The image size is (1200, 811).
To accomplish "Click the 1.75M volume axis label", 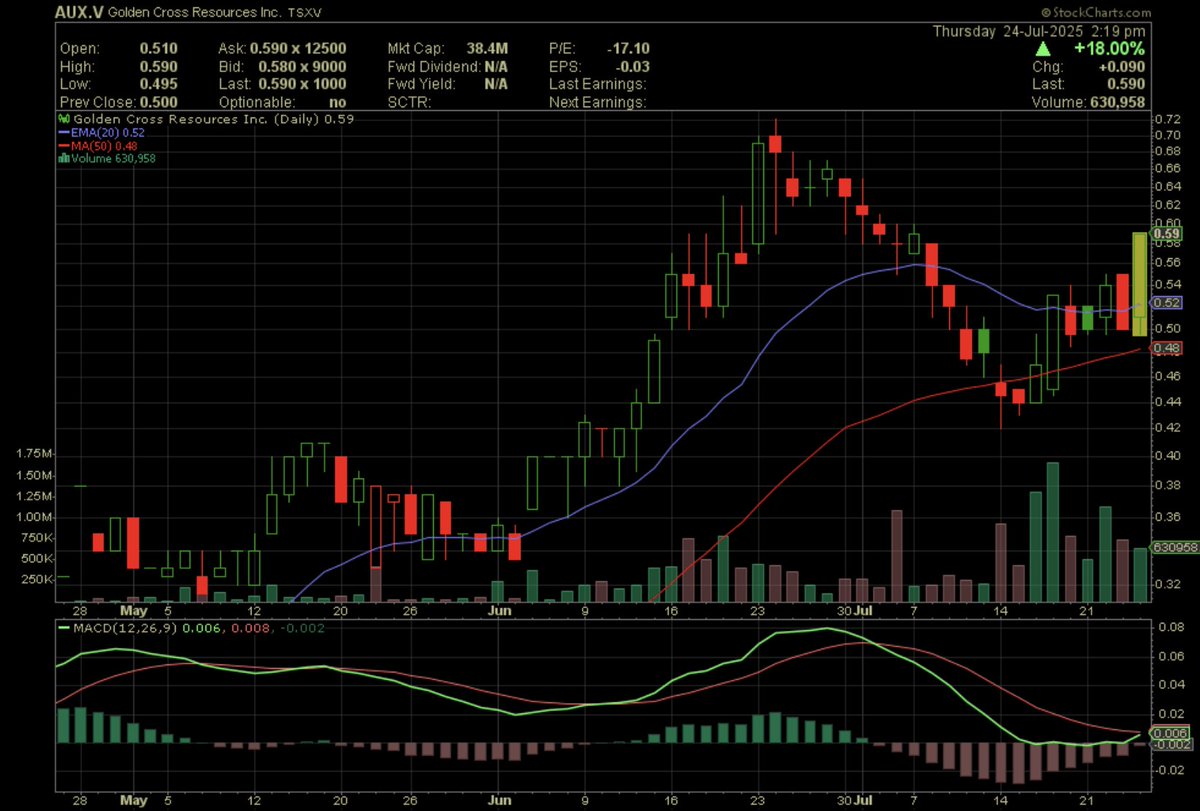I will 35,454.
